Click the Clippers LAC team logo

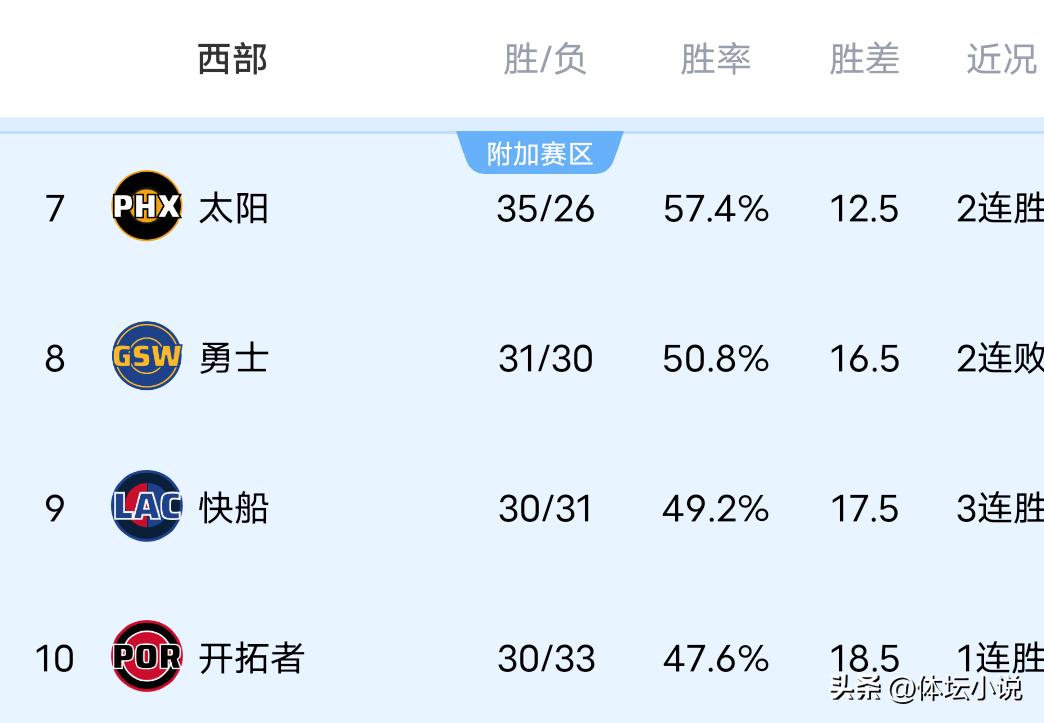pos(146,506)
